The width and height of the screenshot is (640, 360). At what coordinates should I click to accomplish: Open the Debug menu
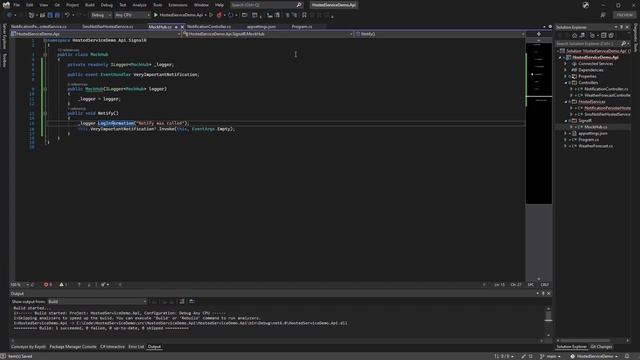tap(107, 5)
